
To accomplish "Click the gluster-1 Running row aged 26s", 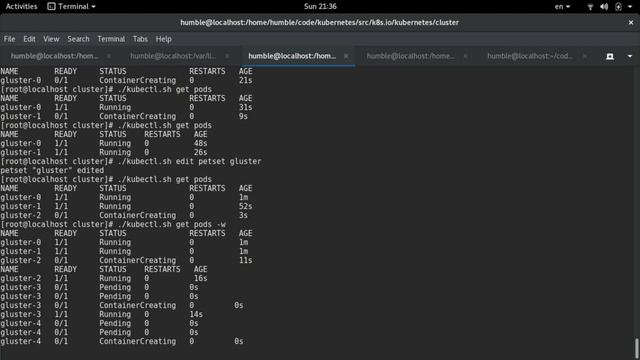I will click(x=104, y=152).
